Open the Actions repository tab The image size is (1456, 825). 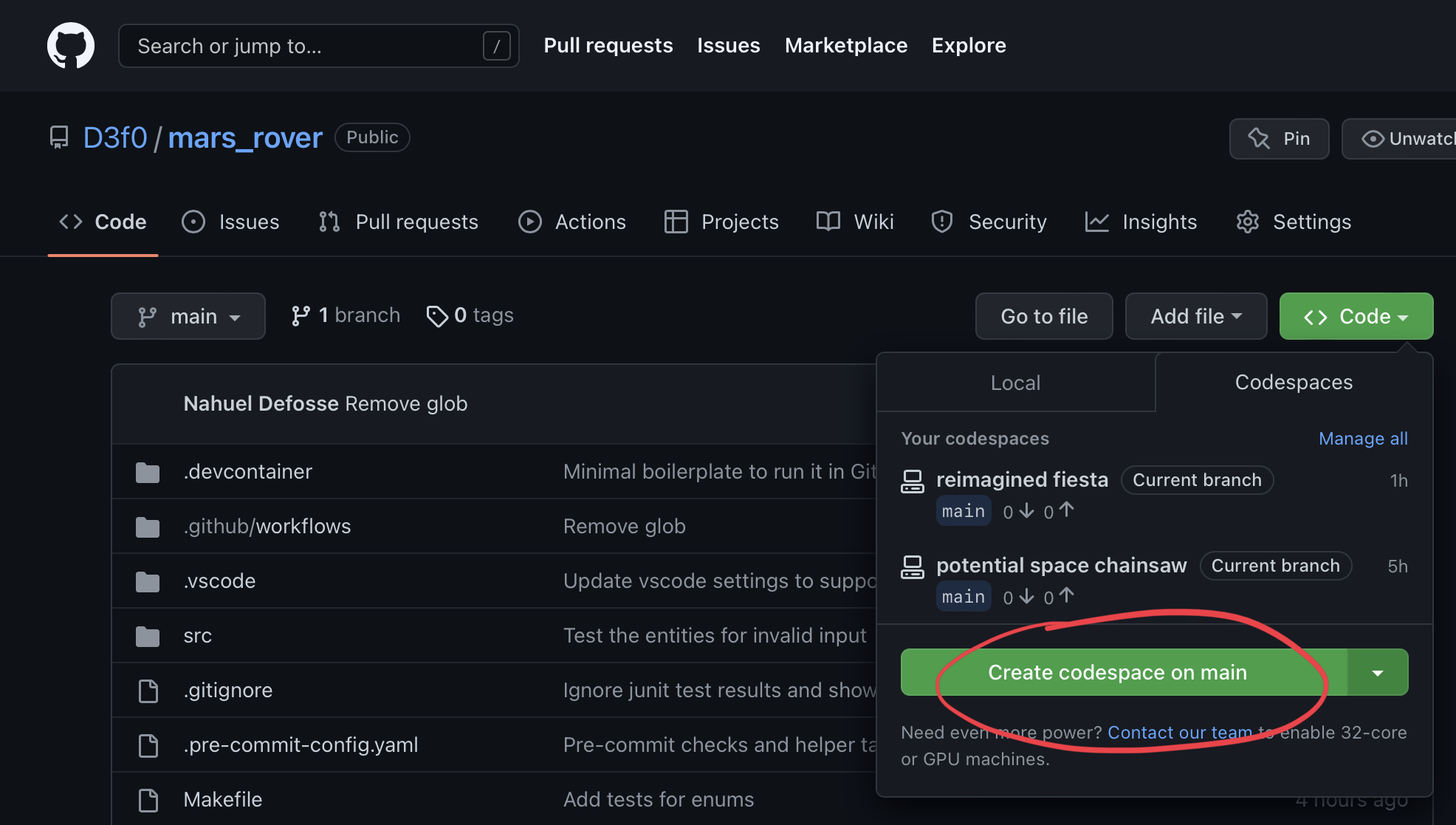(x=572, y=222)
